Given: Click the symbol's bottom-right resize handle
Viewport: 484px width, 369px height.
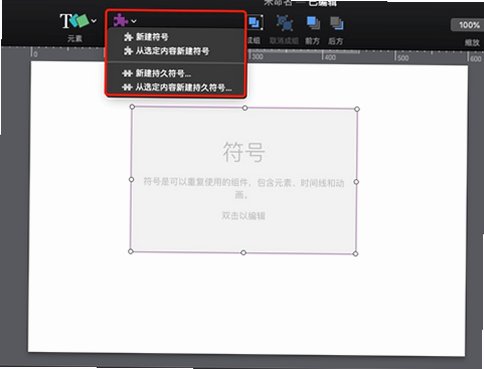Looking at the screenshot, I should click(x=355, y=254).
